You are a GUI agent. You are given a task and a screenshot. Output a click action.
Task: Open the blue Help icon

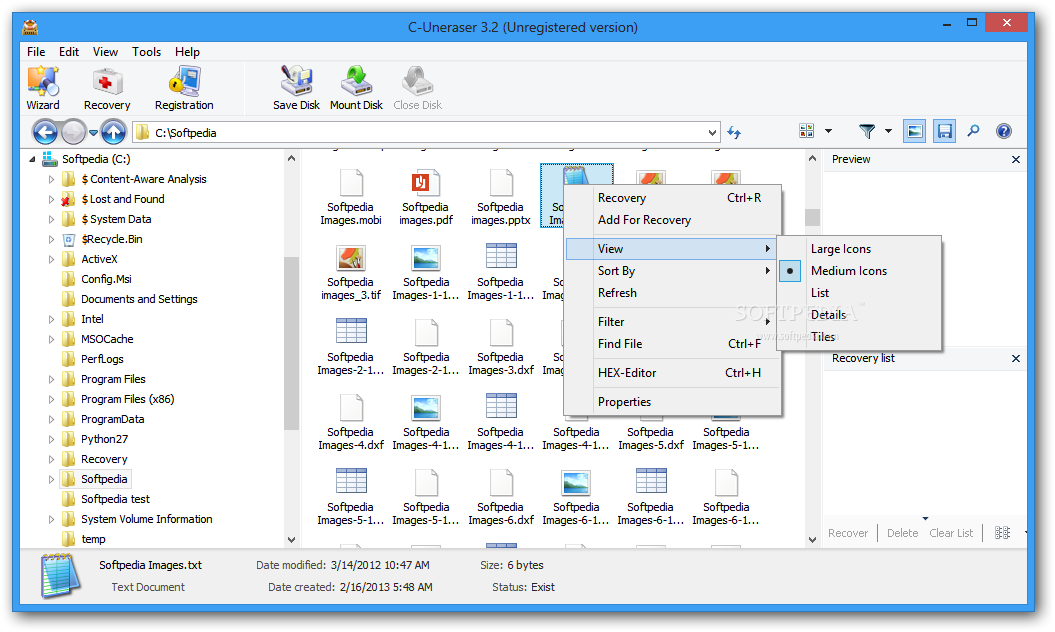[x=1003, y=131]
